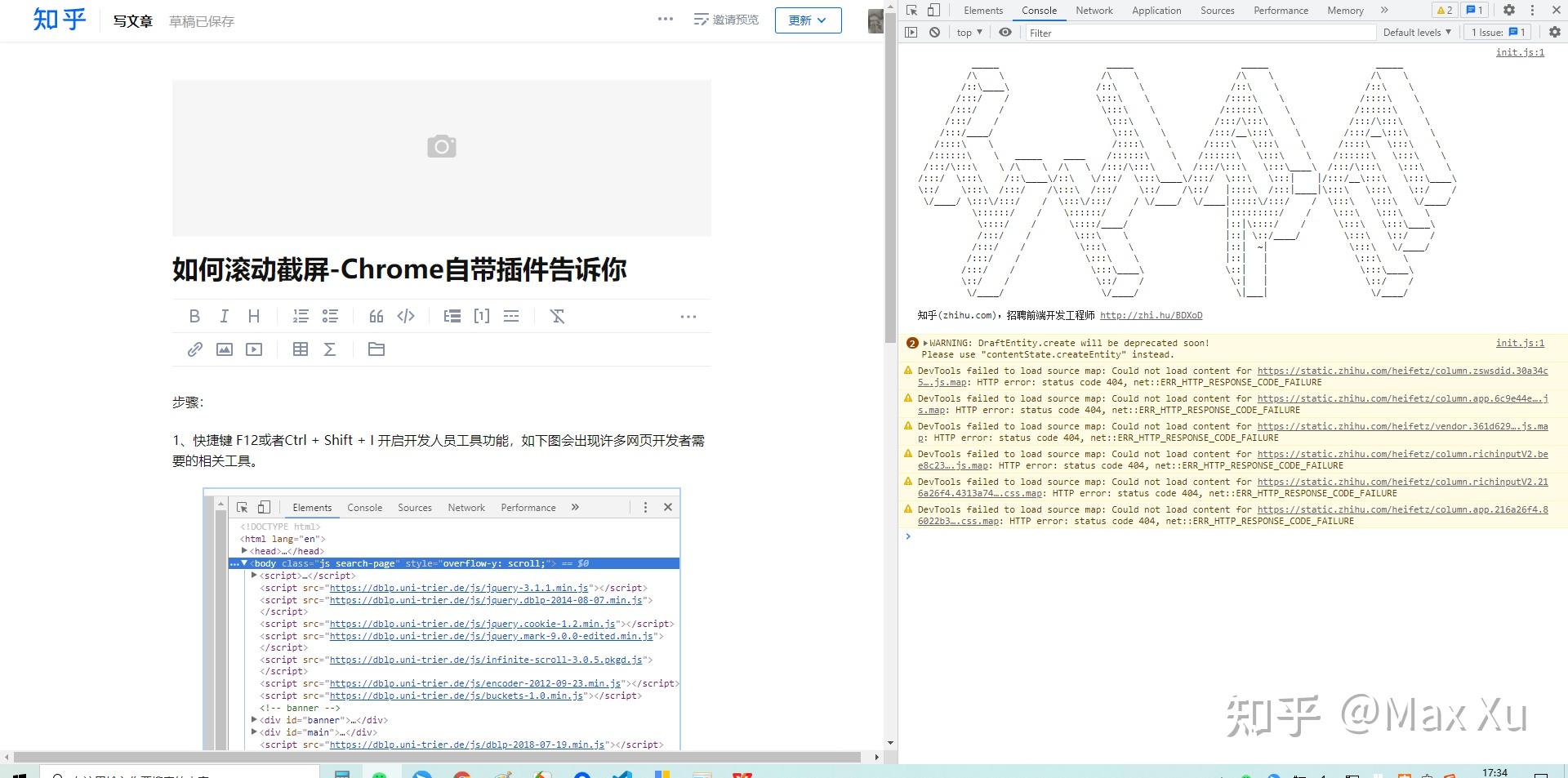Image resolution: width=1568 pixels, height=778 pixels.
Task: Activate DevTools inspect element picker
Action: [912, 10]
